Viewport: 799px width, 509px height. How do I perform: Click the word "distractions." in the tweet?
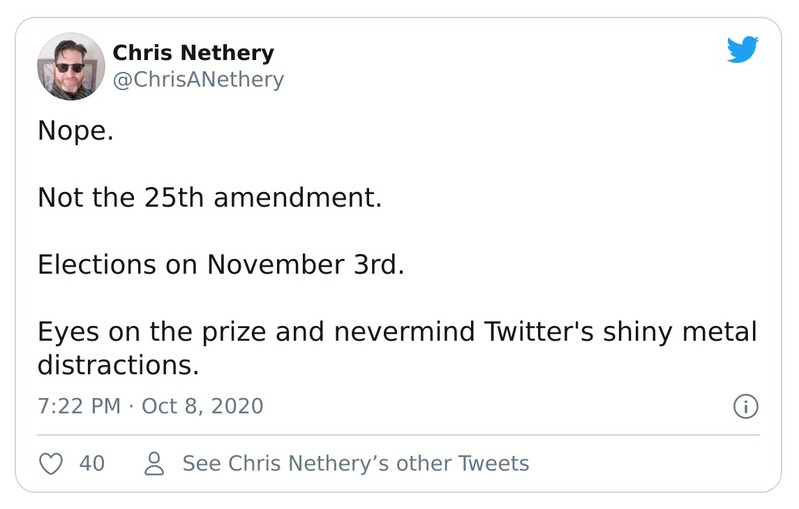click(118, 365)
